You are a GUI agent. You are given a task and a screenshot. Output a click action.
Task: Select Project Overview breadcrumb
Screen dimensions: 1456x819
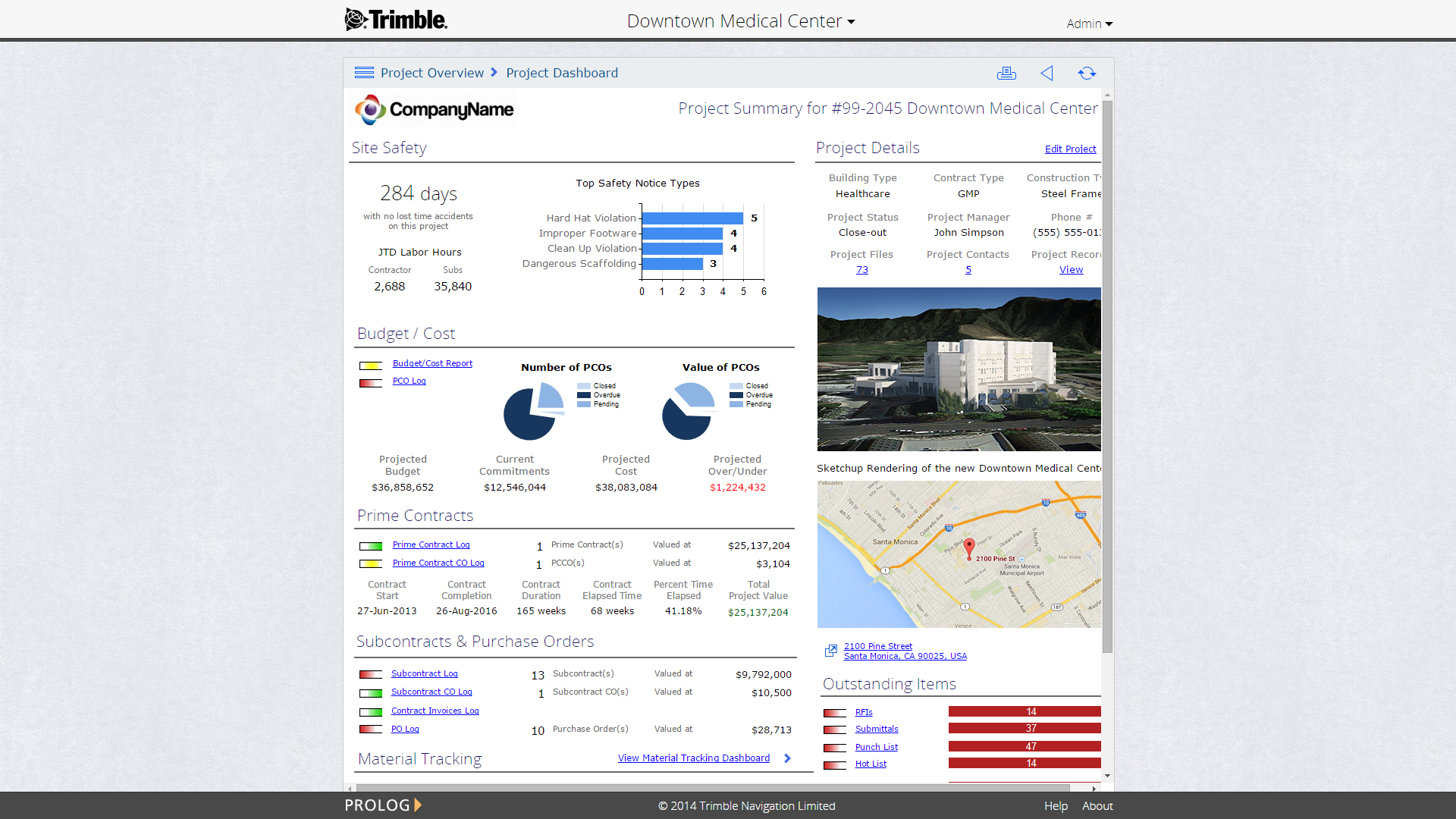click(x=431, y=73)
